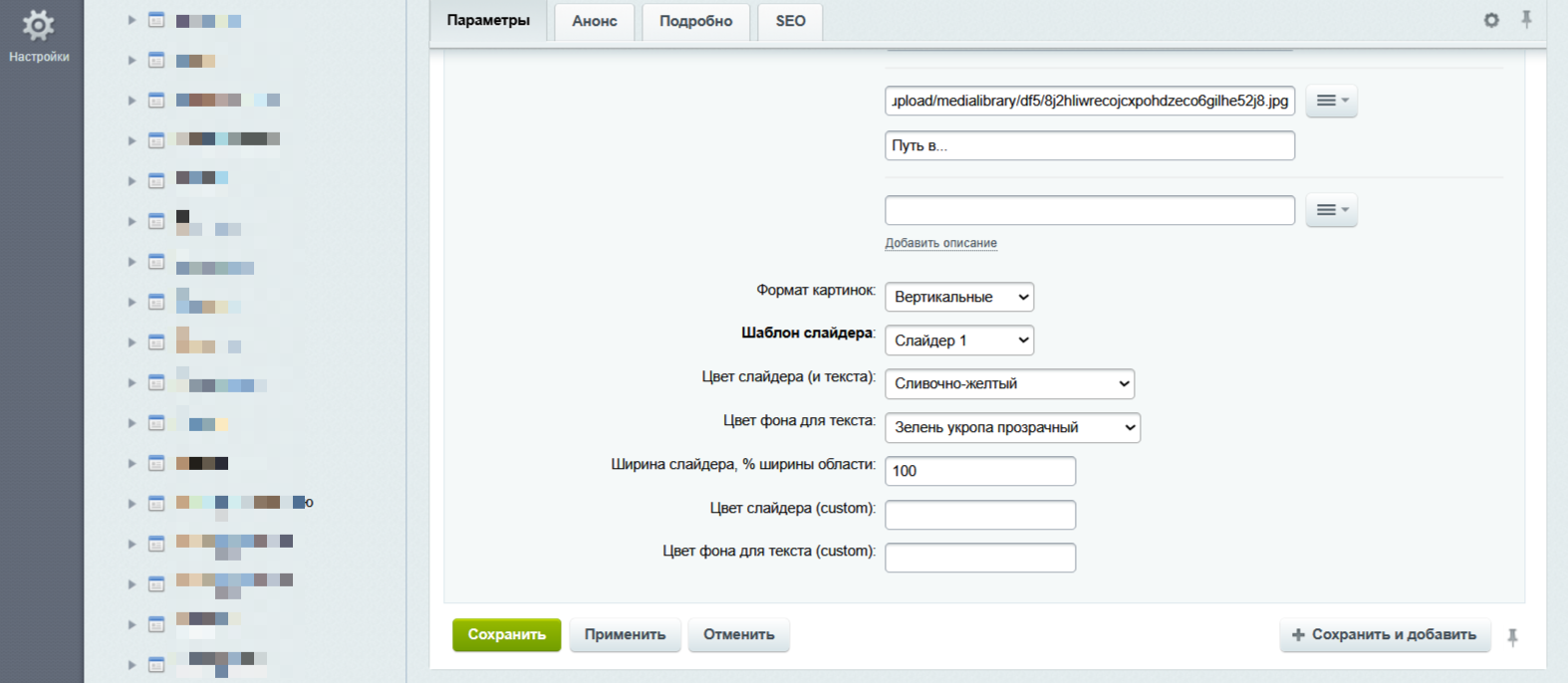This screenshot has width=1568, height=683.
Task: Click the Сохранить и добавить button
Action: (x=1384, y=634)
